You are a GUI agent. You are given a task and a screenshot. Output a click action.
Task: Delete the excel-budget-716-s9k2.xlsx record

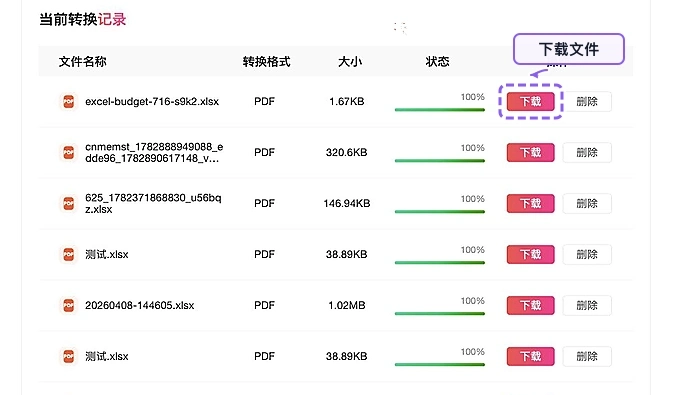pos(587,101)
